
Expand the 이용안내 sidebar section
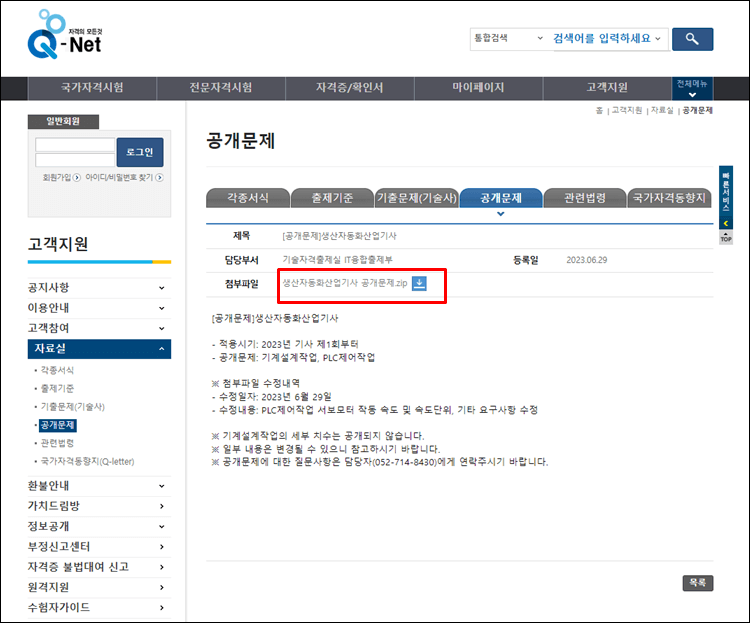(99, 308)
